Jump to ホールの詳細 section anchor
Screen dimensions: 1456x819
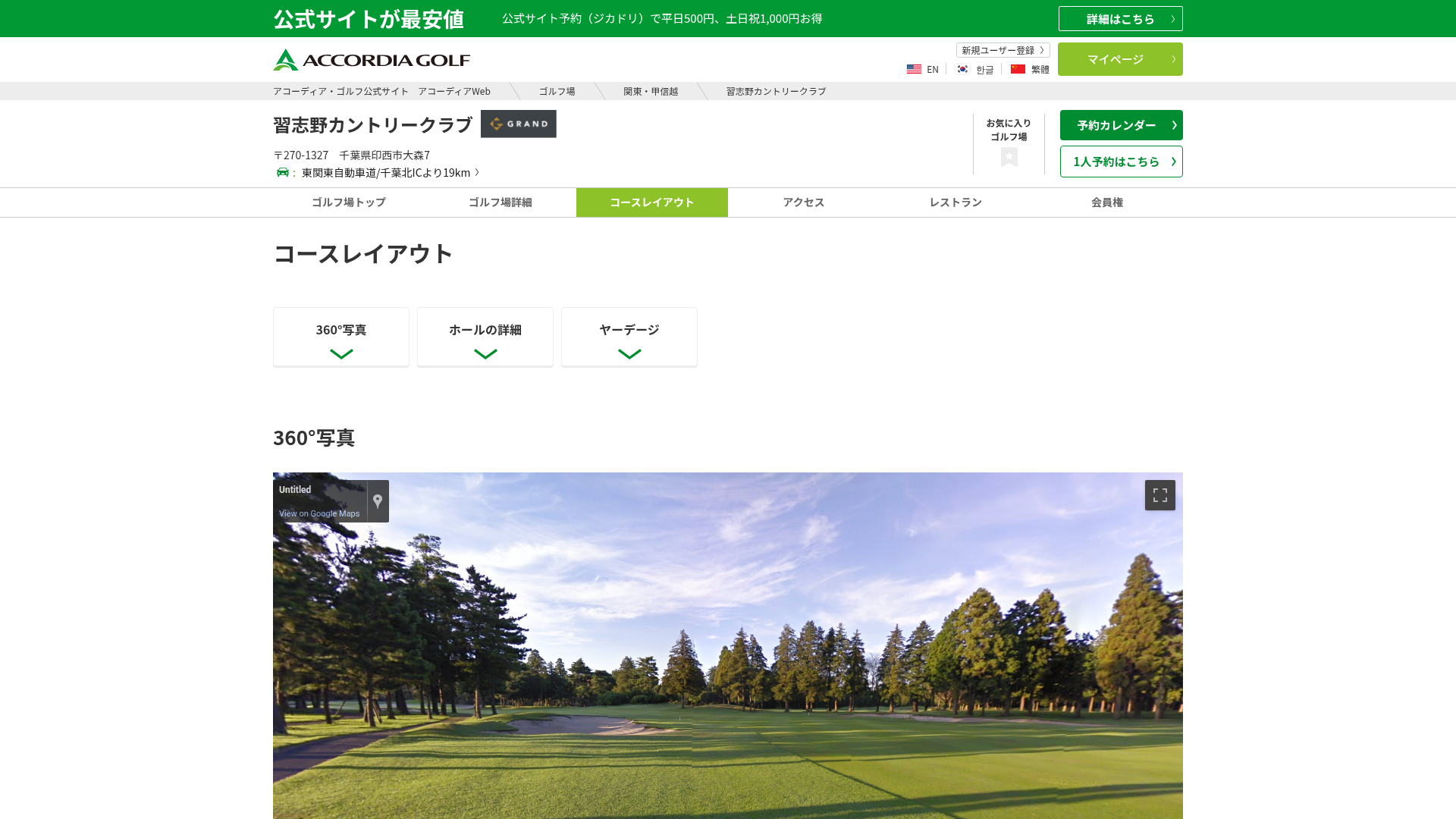pyautogui.click(x=485, y=337)
